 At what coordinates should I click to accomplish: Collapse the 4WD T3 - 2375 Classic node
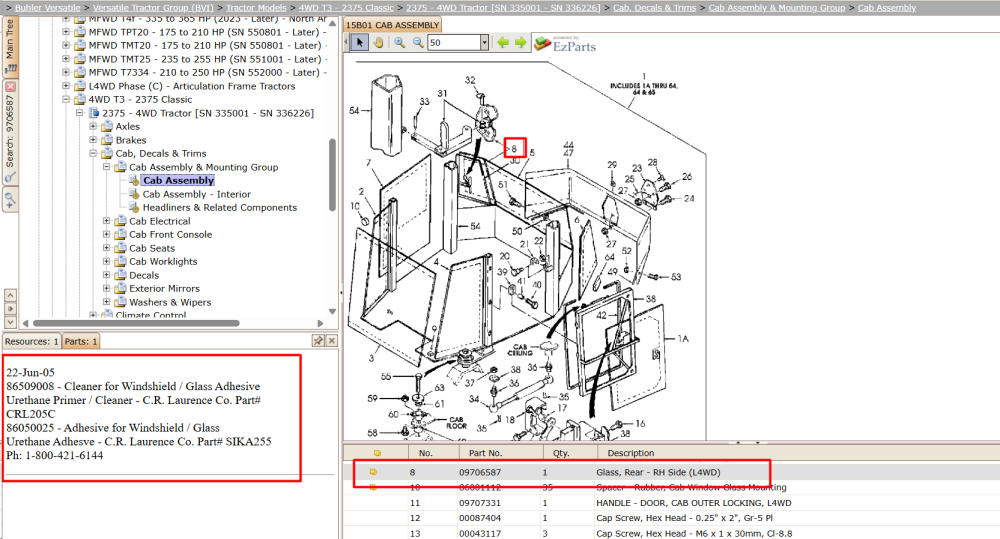(66, 100)
